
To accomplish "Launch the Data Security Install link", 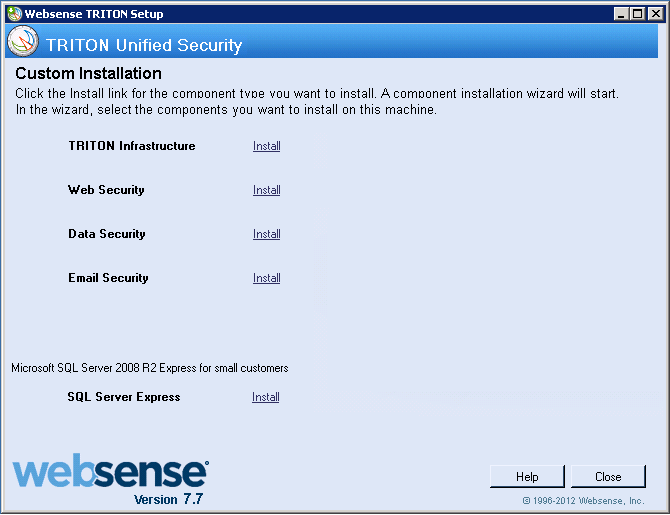I will [x=267, y=234].
